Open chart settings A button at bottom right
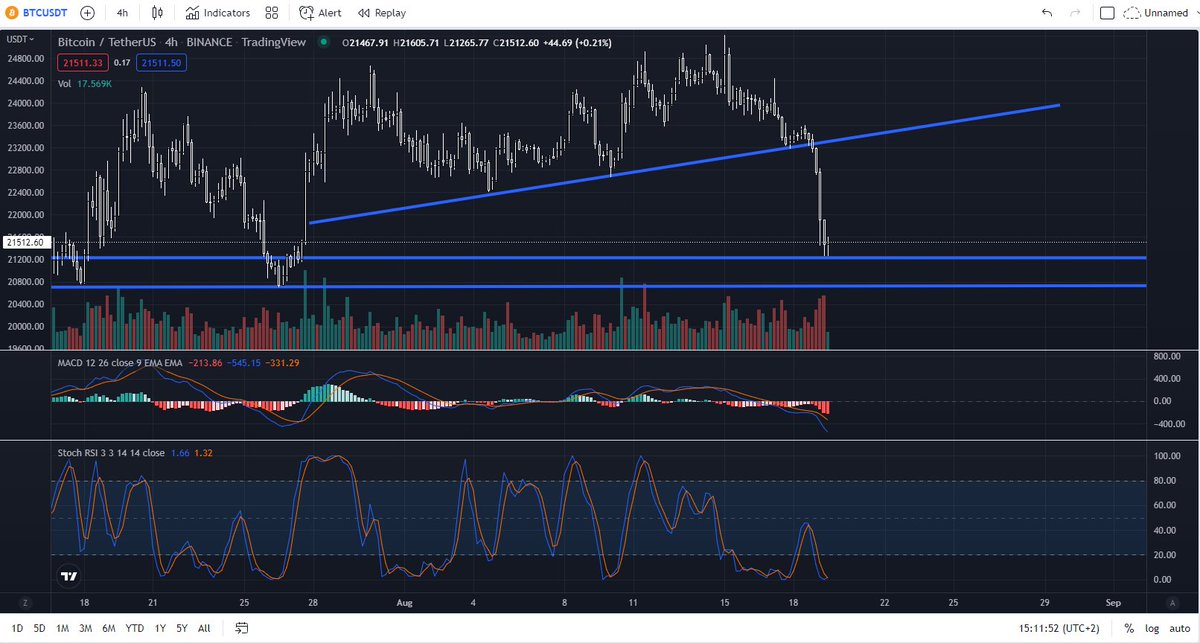 coord(1172,603)
